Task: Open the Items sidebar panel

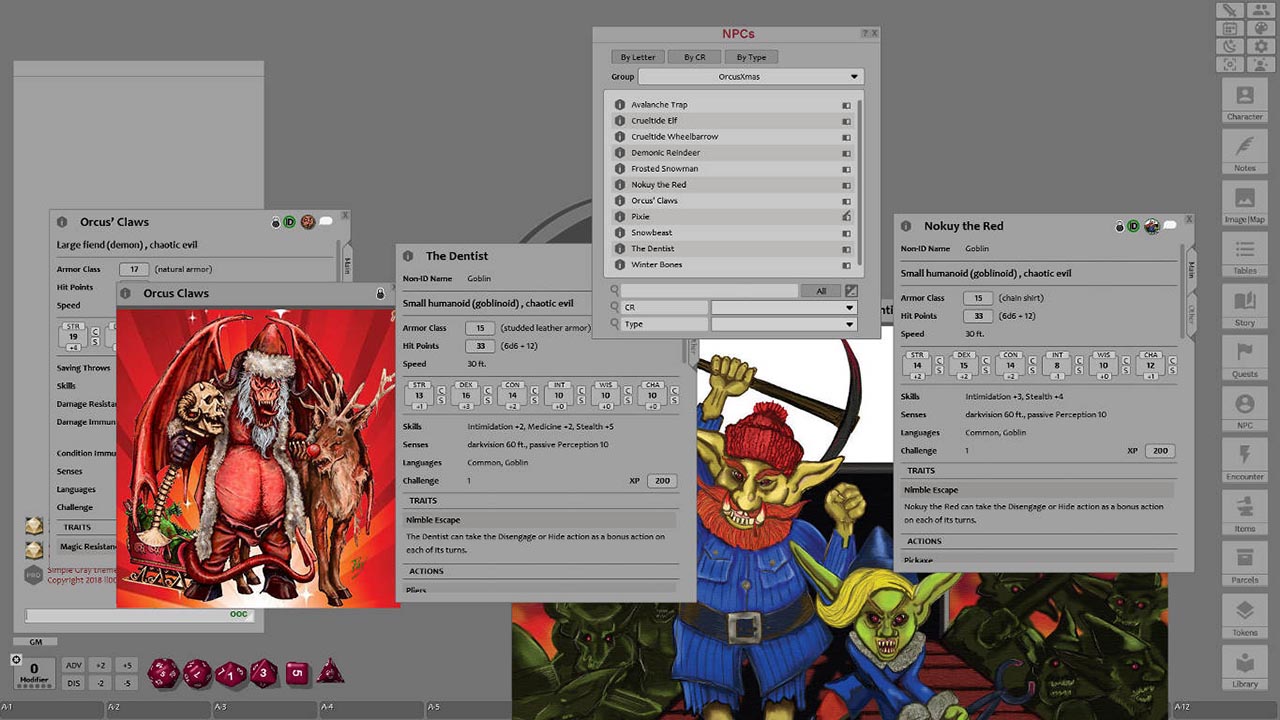Action: pos(1243,516)
